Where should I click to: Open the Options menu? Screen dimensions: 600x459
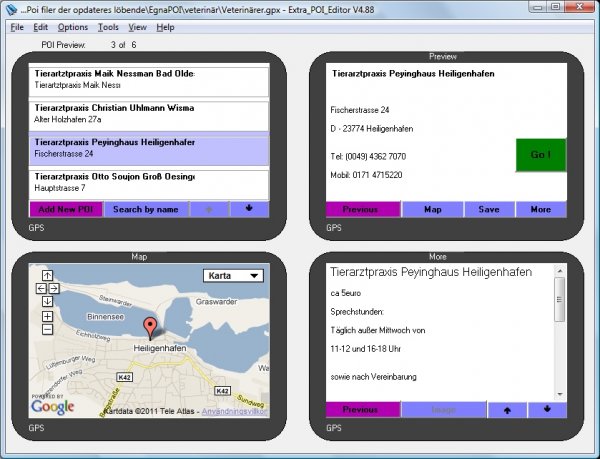pos(72,27)
